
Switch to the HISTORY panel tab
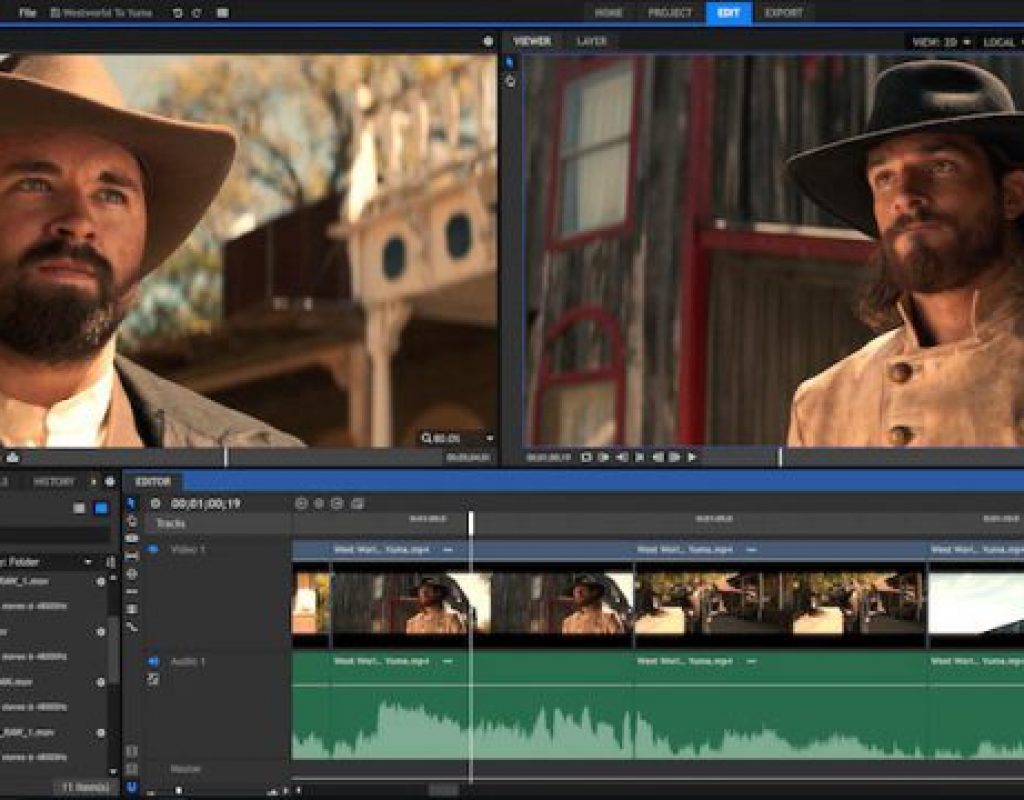point(54,481)
